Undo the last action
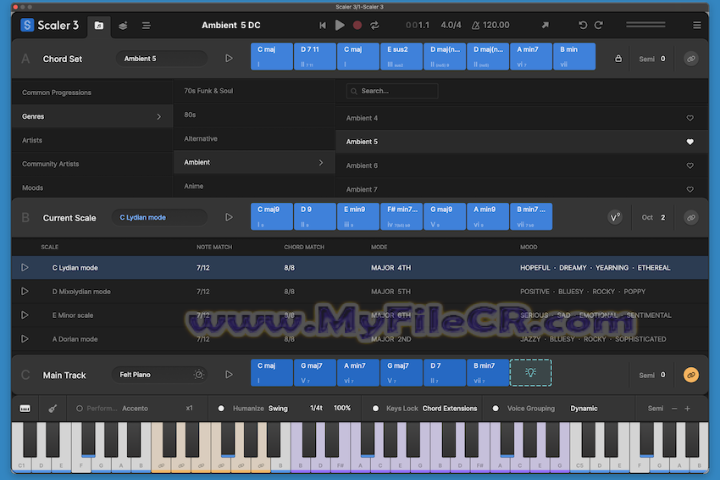Viewport: 720px width, 480px height. coord(583,25)
